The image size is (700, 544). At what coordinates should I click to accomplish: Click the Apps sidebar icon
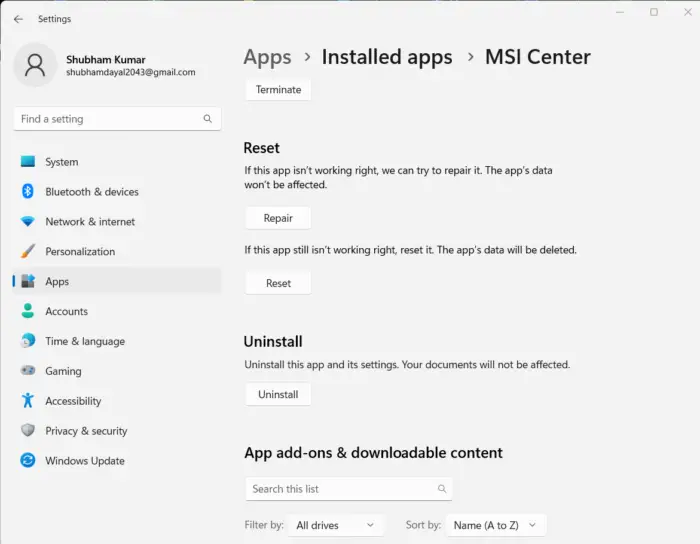click(28, 281)
